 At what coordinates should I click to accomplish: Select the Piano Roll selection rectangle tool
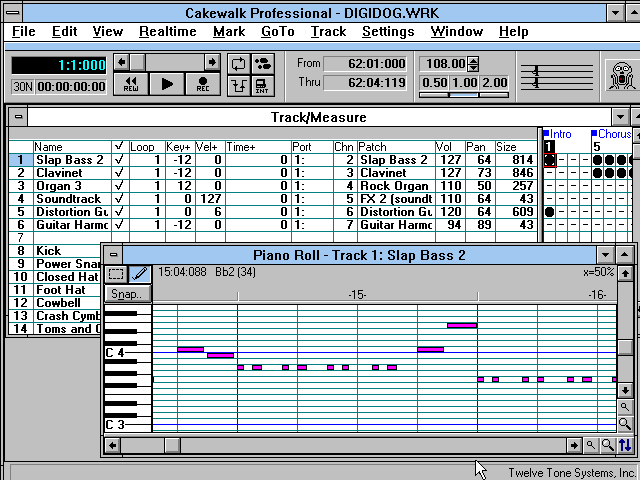tap(116, 274)
